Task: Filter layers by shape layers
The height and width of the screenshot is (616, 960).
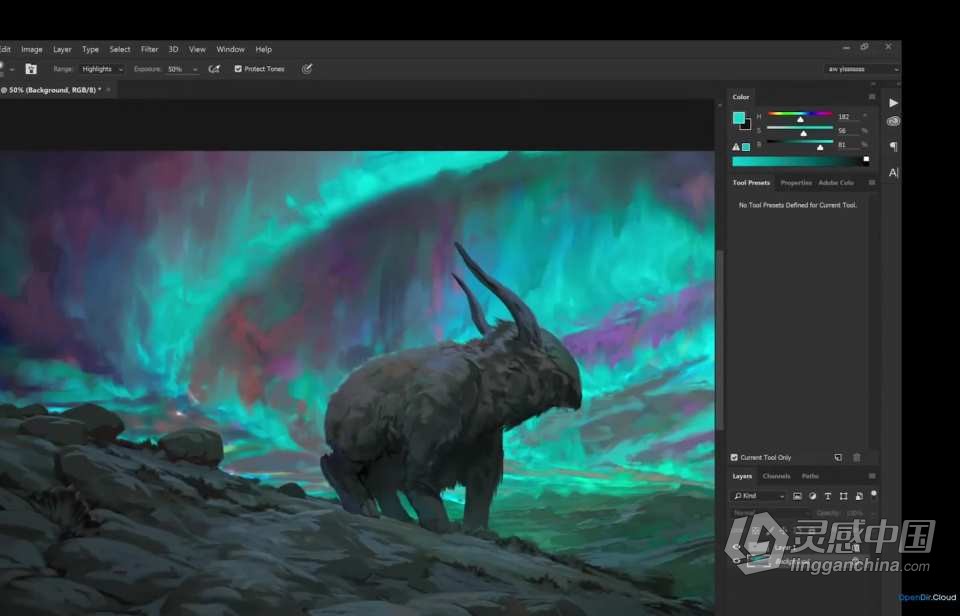Action: (x=844, y=496)
